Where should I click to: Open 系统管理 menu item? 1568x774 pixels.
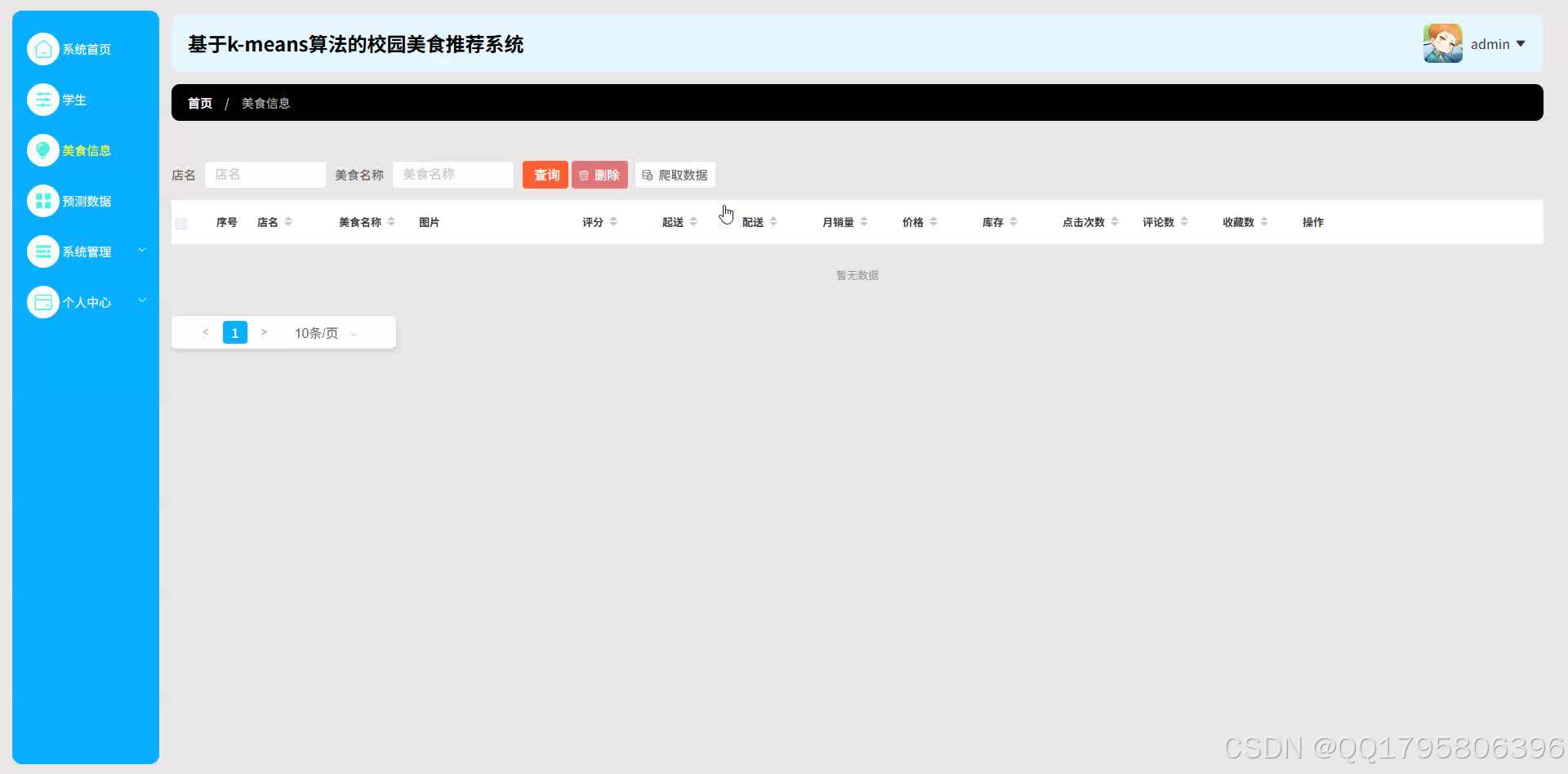click(86, 251)
